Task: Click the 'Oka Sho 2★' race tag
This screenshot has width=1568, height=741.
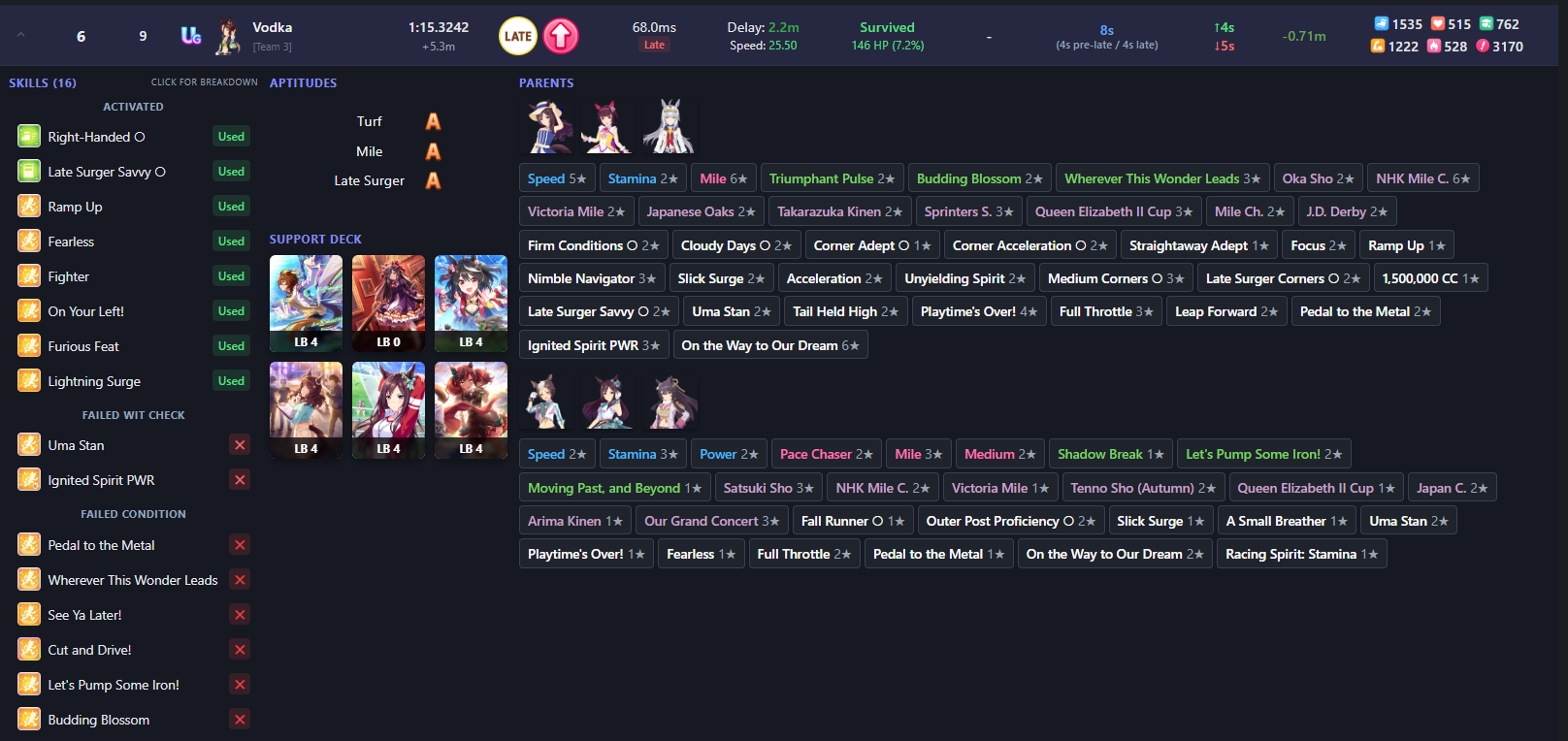Action: click(x=1319, y=178)
